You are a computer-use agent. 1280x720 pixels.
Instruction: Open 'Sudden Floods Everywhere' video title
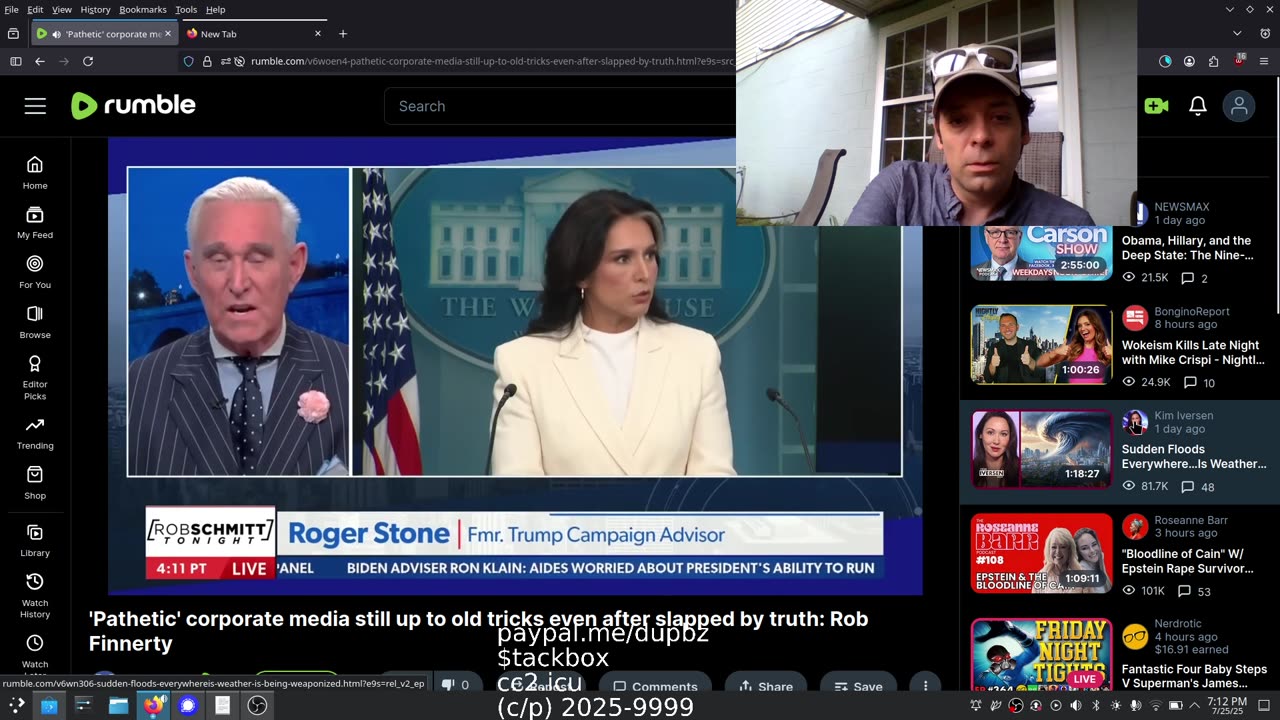[x=1194, y=457]
